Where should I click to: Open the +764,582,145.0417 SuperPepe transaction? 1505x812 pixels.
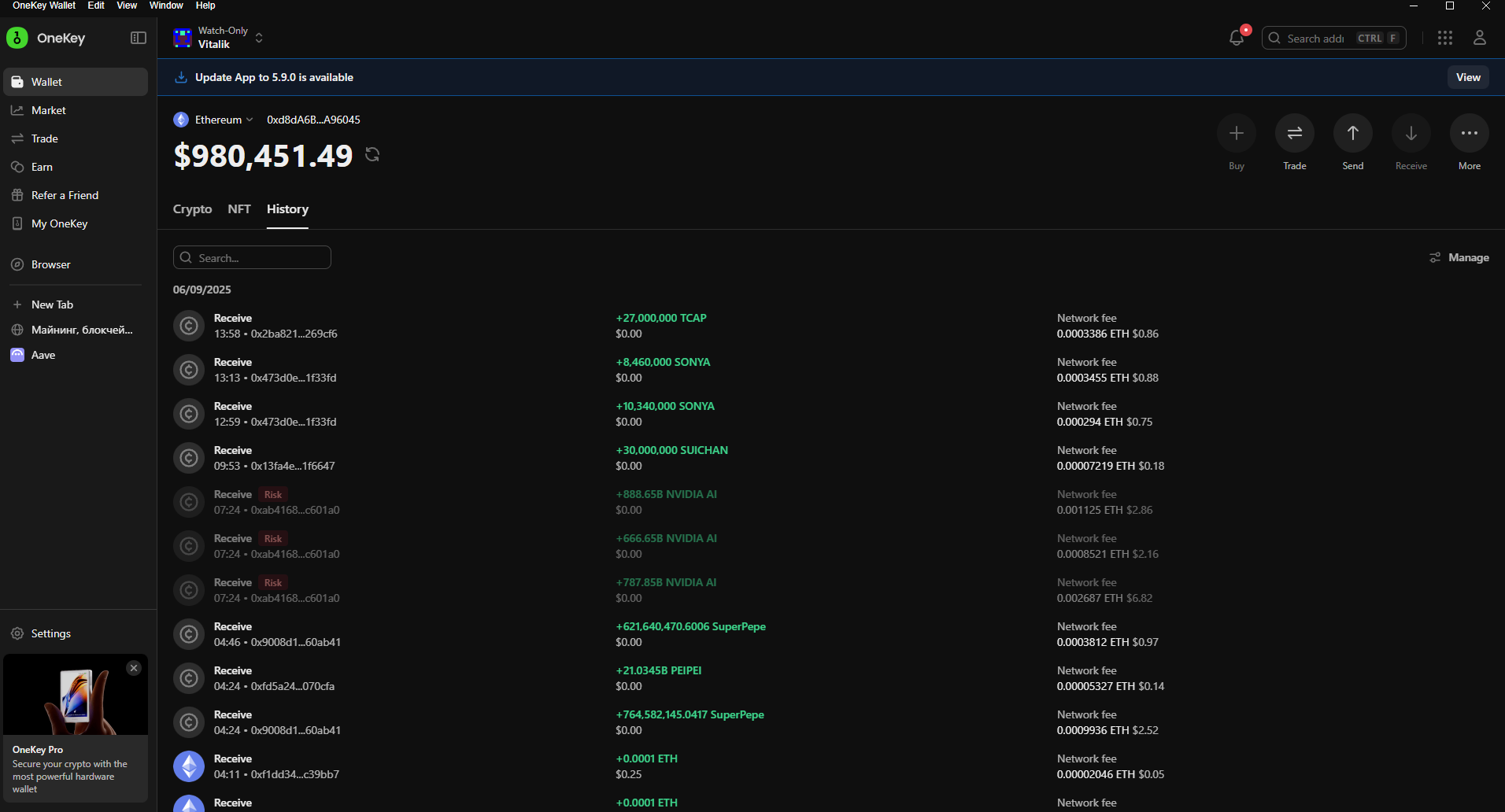tap(831, 722)
